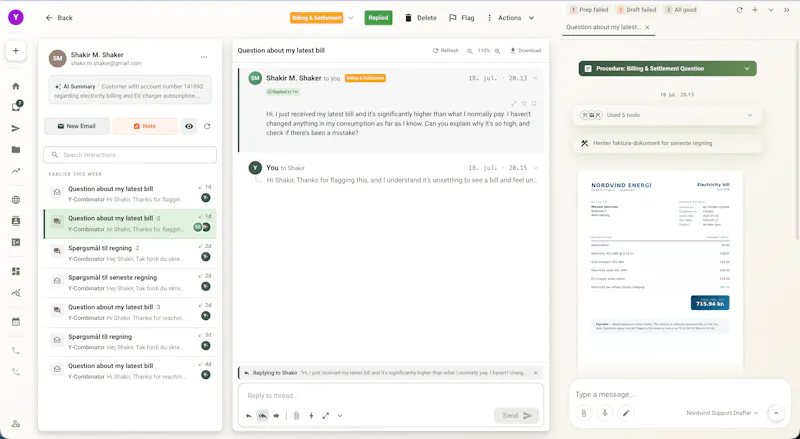
Task: Attach a file to the thread reply
Action: coord(296,416)
